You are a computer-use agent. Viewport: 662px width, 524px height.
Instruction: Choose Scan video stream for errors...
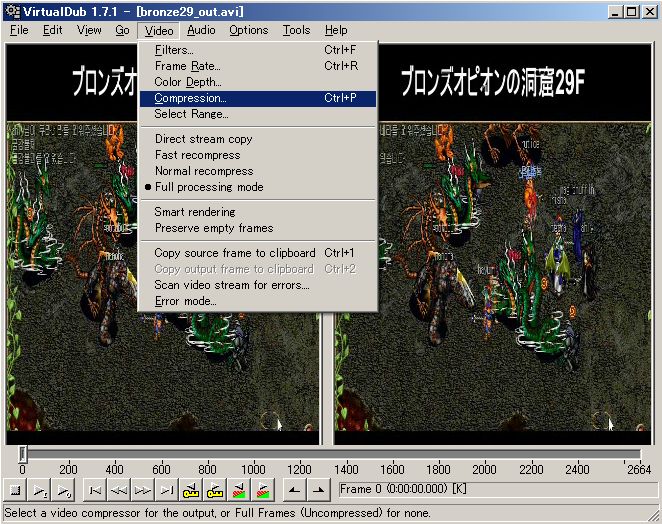click(x=258, y=285)
